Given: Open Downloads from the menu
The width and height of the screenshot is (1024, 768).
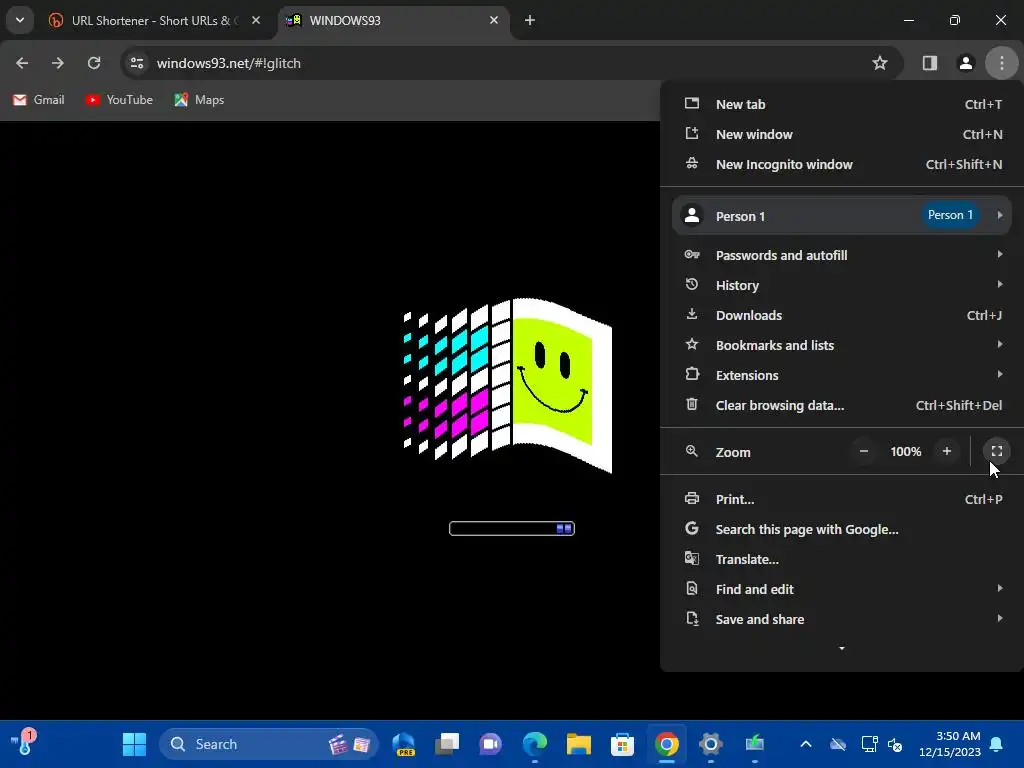Looking at the screenshot, I should (842, 315).
